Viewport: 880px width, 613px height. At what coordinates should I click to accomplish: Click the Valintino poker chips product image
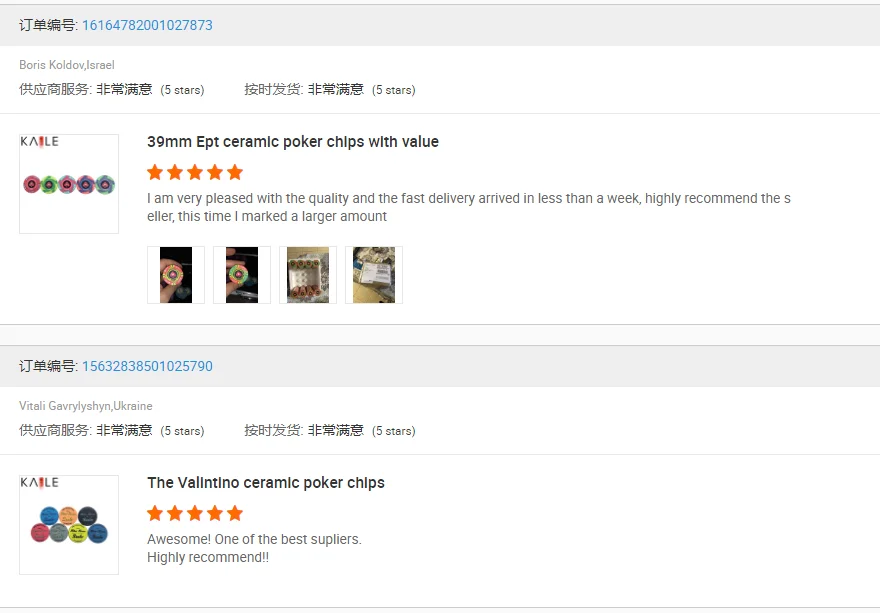pyautogui.click(x=69, y=525)
